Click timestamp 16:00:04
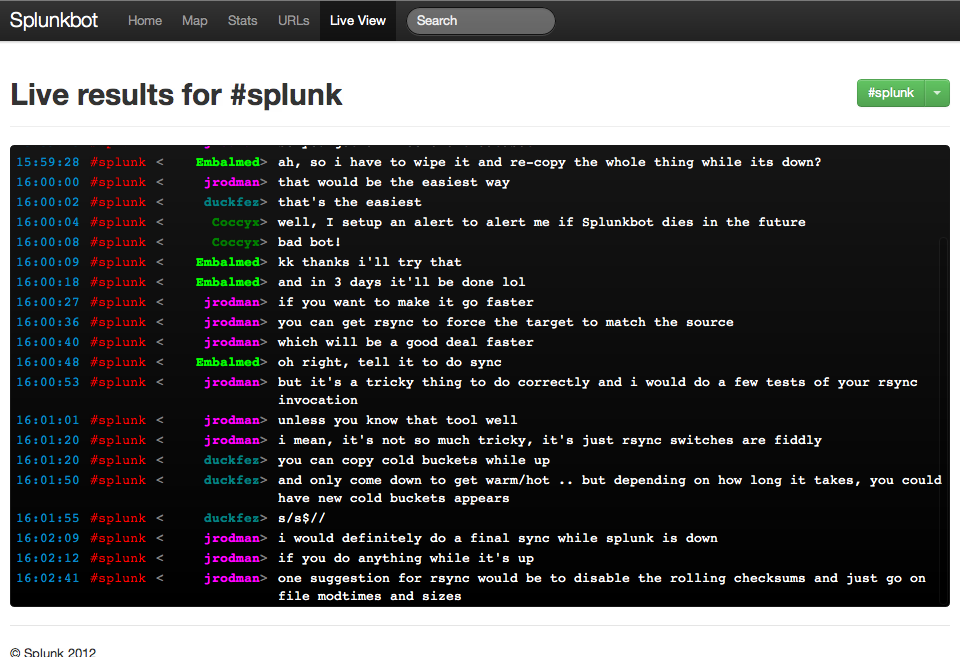Image resolution: width=960 pixels, height=657 pixels. pyautogui.click(x=48, y=222)
